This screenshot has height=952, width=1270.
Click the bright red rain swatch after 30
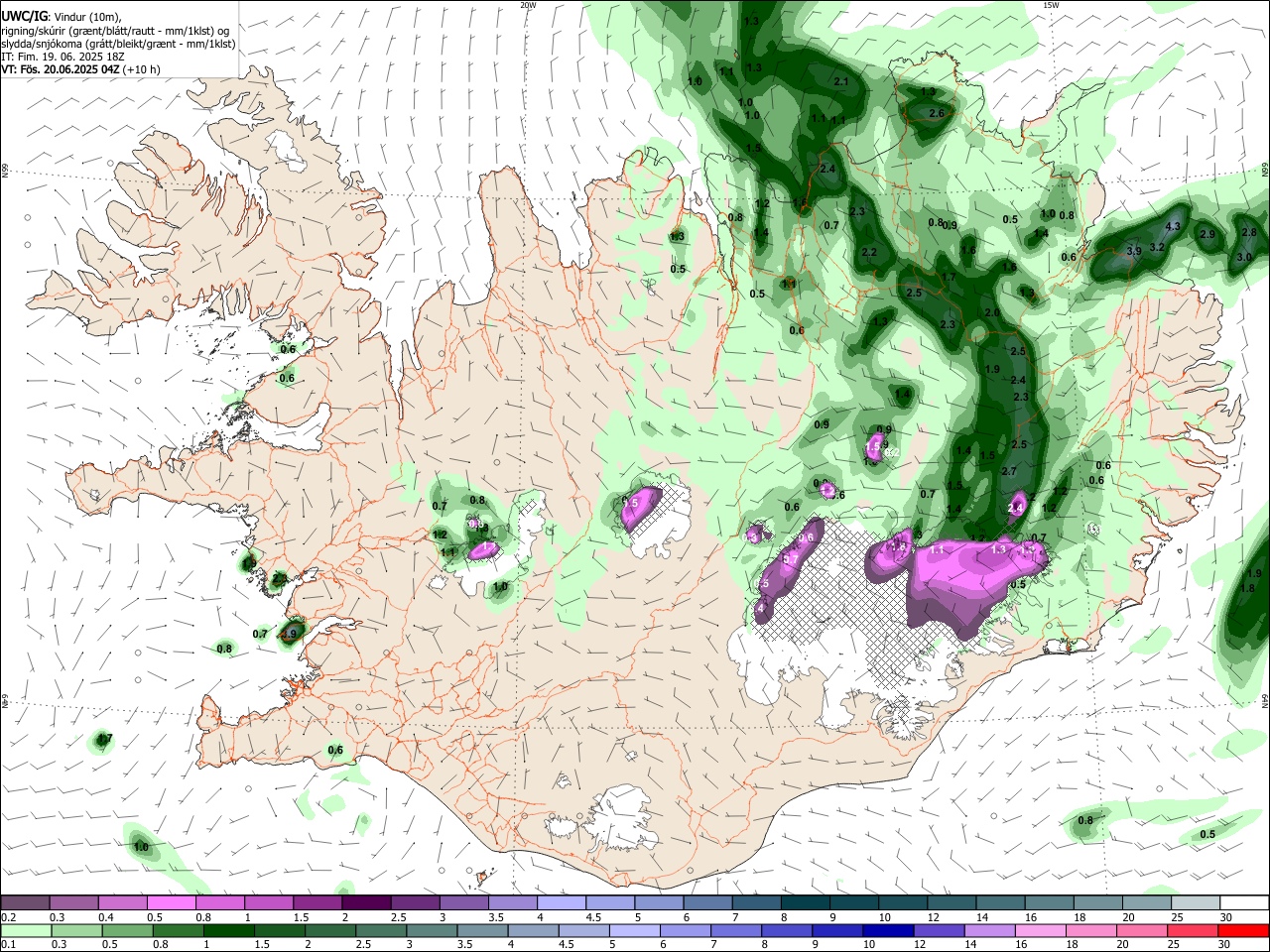[x=1242, y=930]
